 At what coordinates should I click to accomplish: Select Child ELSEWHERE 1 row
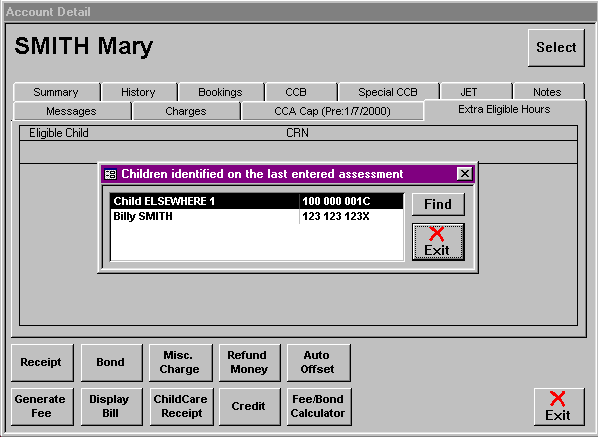(256, 201)
